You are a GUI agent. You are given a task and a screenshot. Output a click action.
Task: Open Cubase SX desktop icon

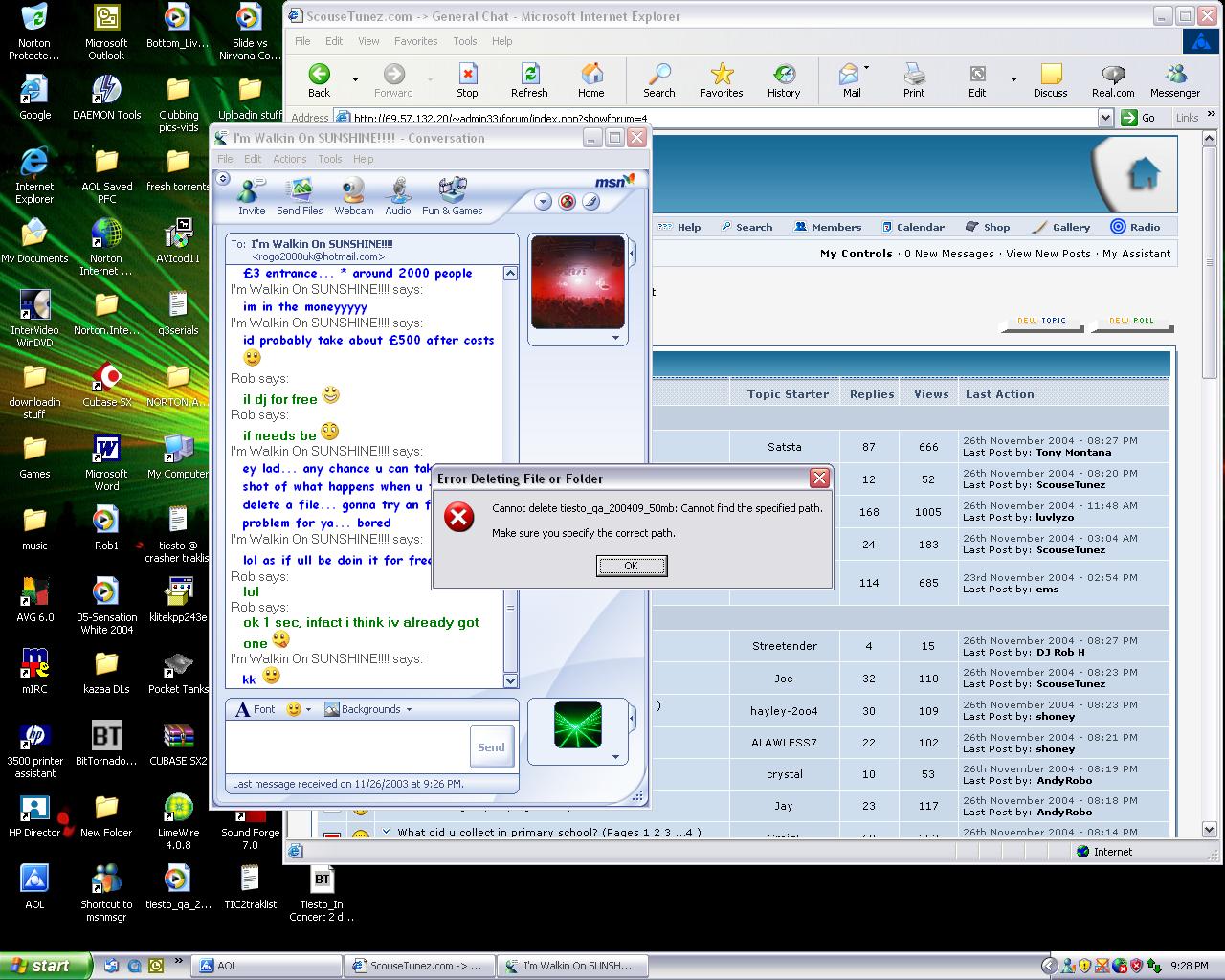pos(106,386)
